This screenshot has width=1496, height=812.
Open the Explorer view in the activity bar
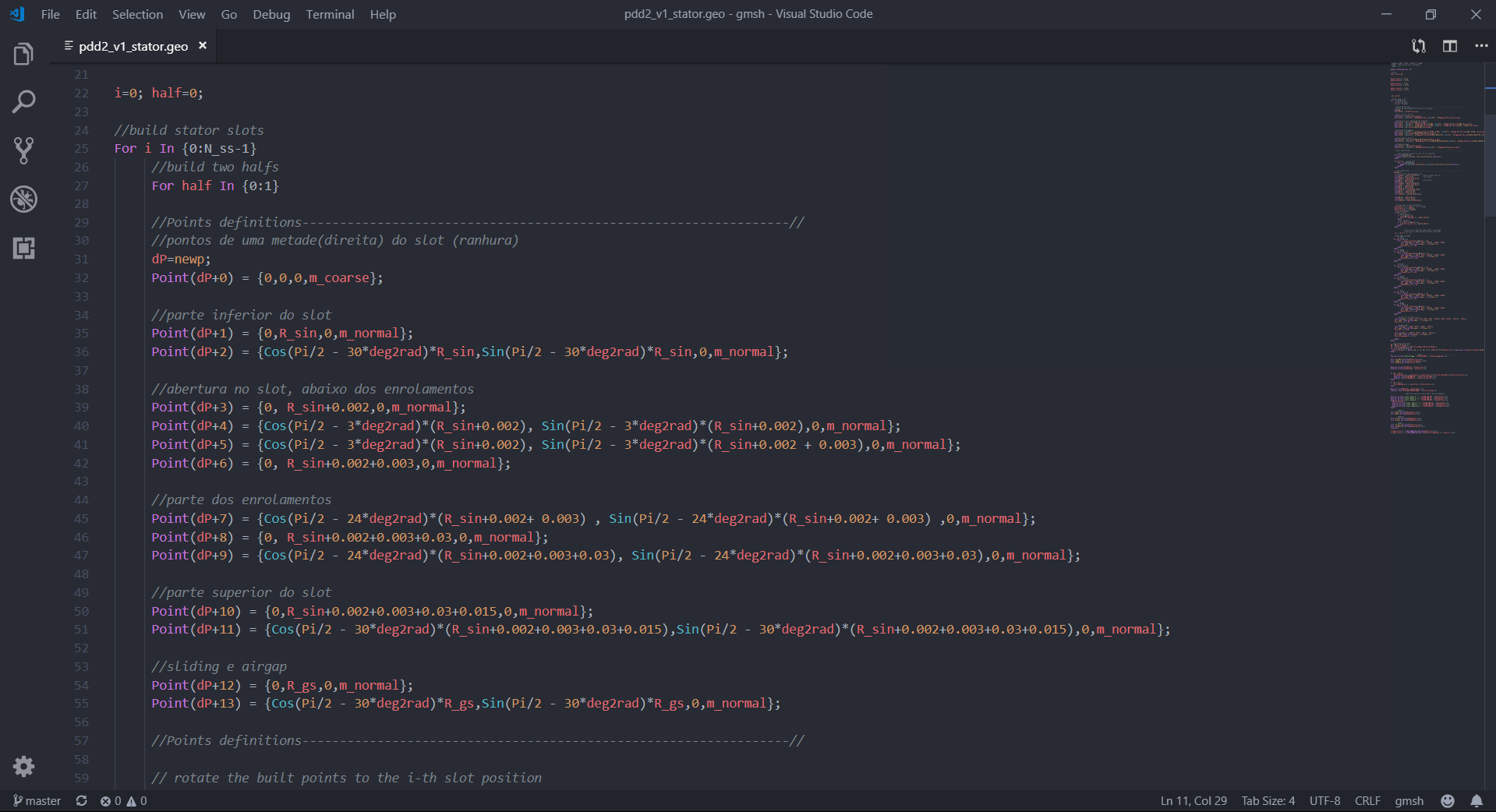(x=23, y=53)
